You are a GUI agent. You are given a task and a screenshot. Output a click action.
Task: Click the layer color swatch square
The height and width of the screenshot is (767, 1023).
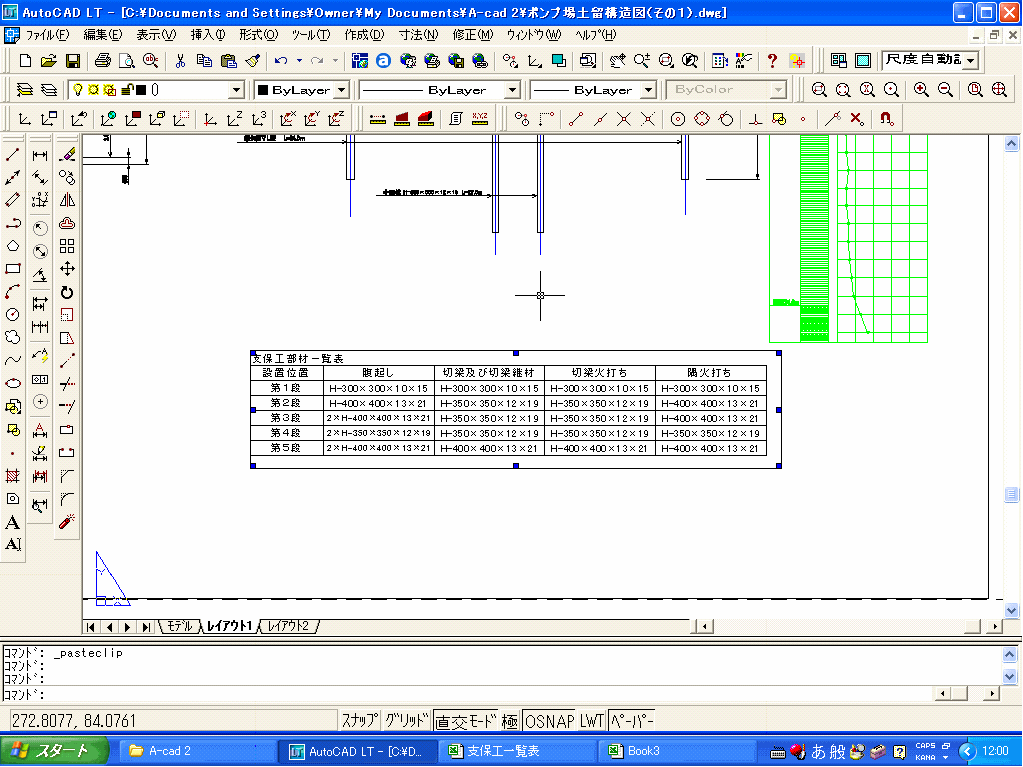pyautogui.click(x=140, y=90)
